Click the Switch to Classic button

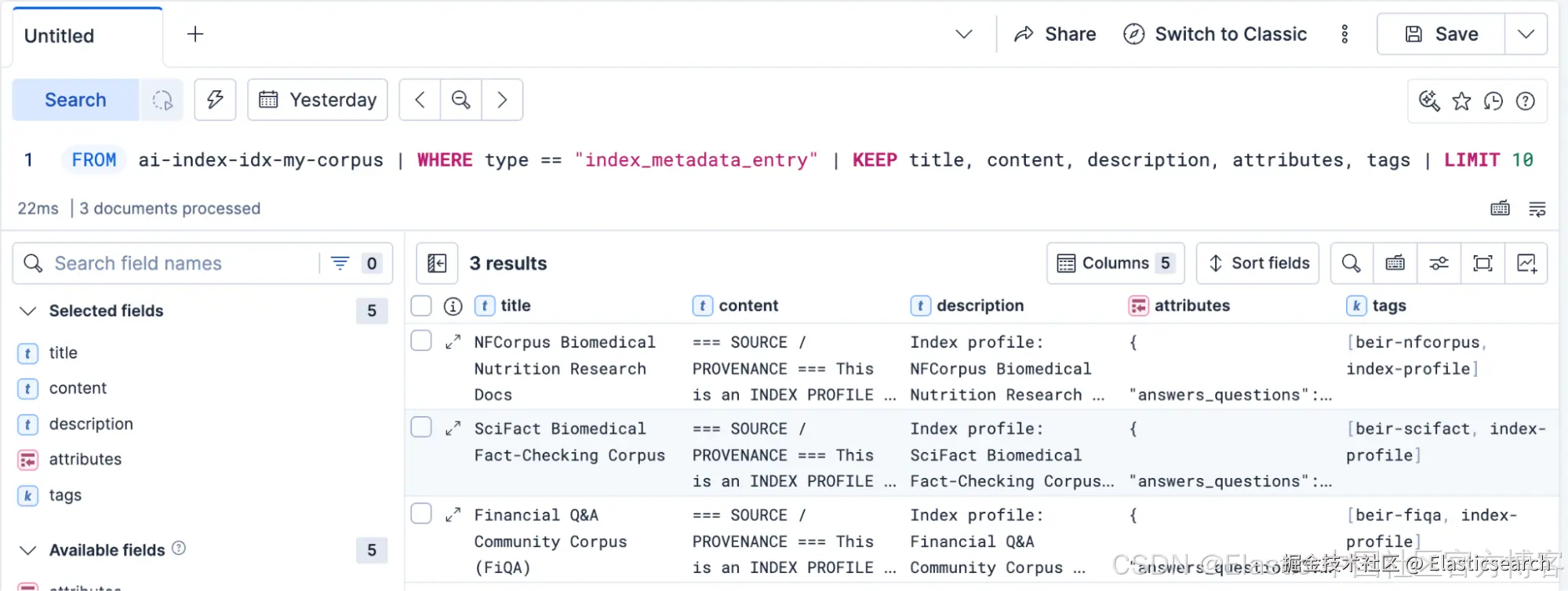[x=1215, y=34]
